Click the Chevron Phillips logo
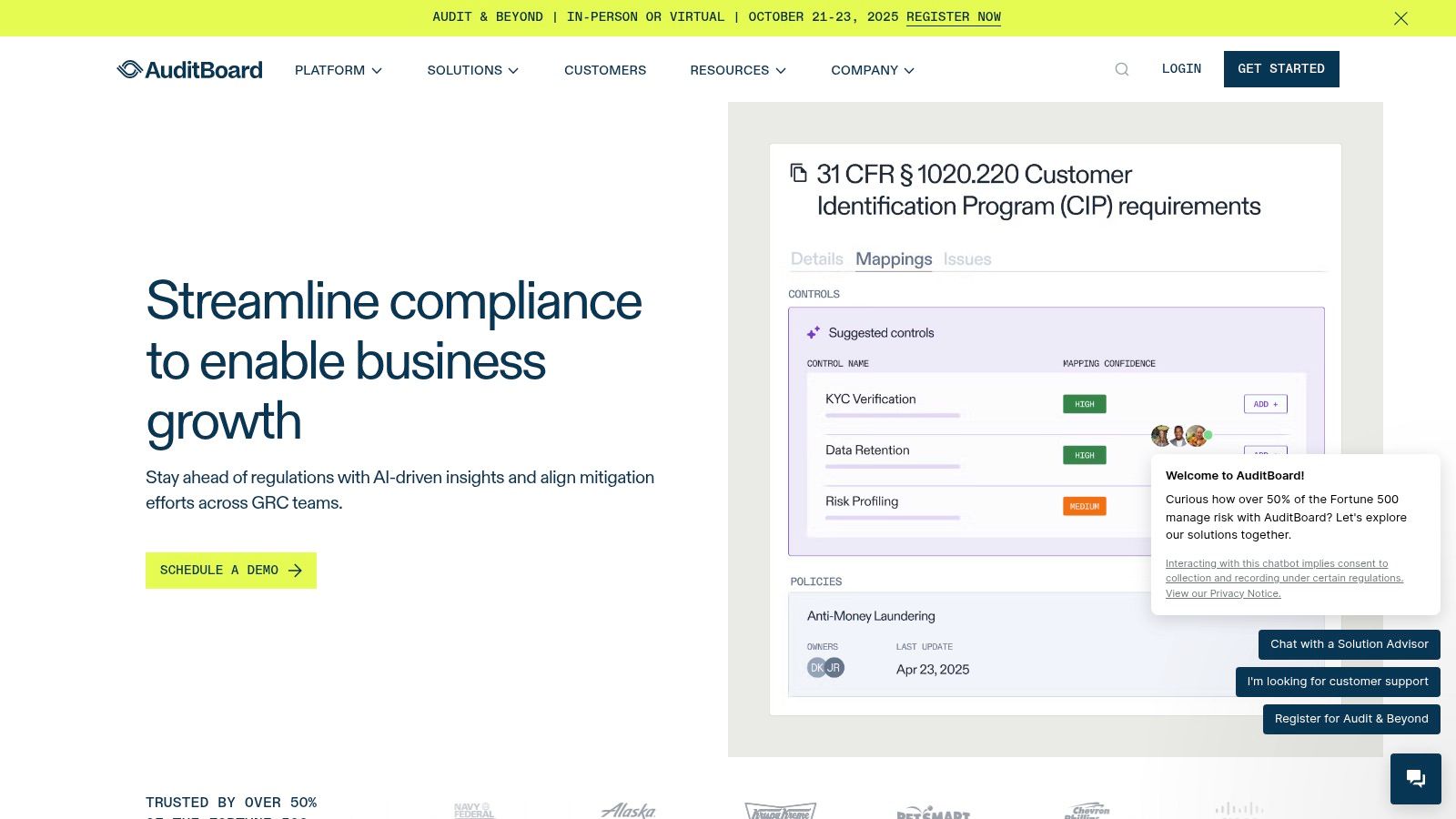The height and width of the screenshot is (819, 1456). [1088, 811]
